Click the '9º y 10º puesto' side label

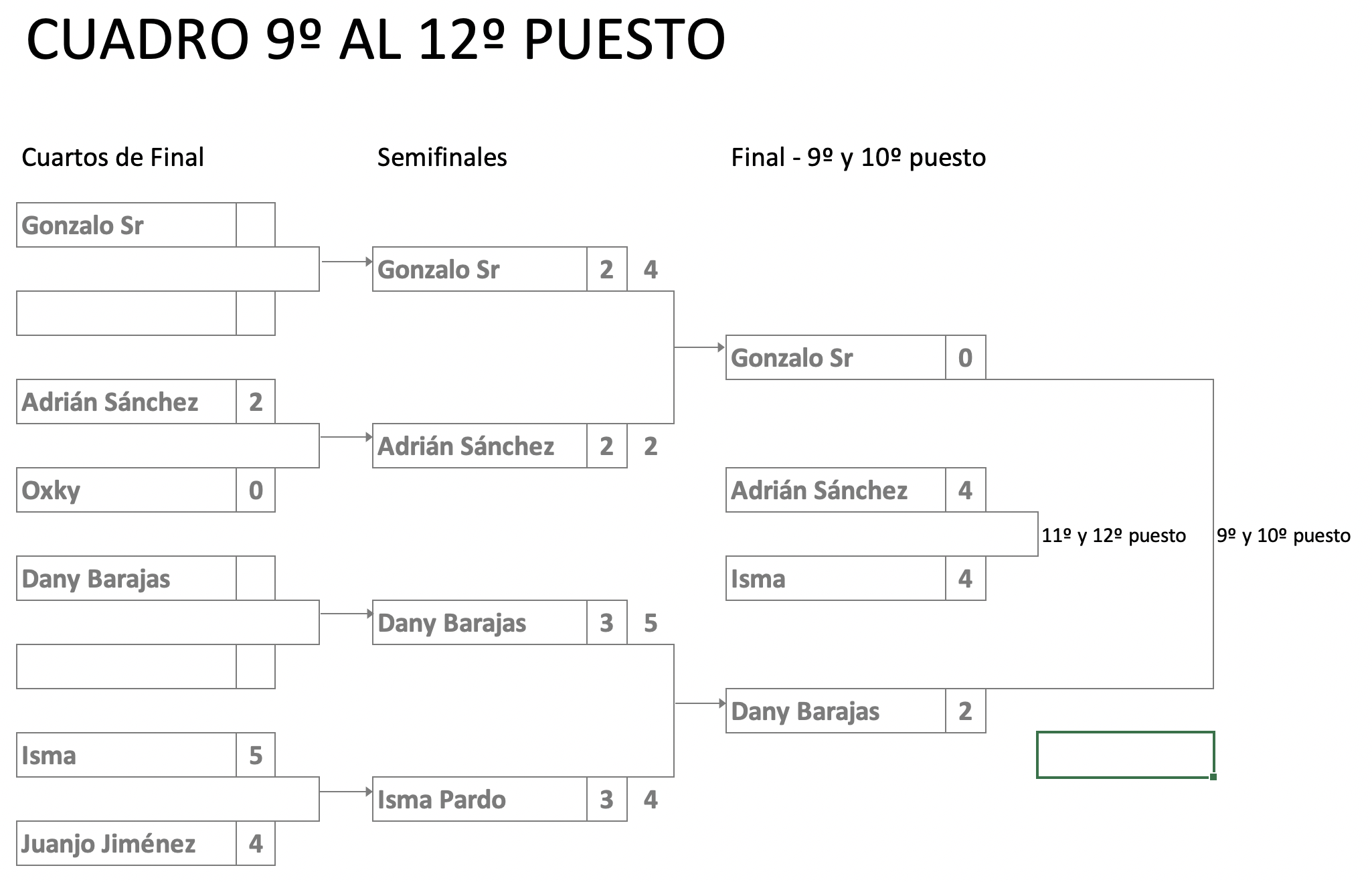click(1284, 535)
